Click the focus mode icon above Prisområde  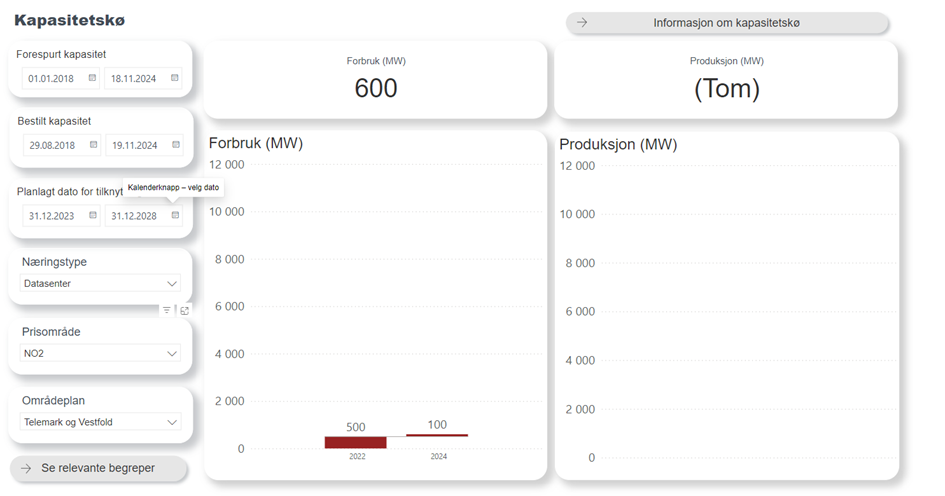[x=185, y=311]
